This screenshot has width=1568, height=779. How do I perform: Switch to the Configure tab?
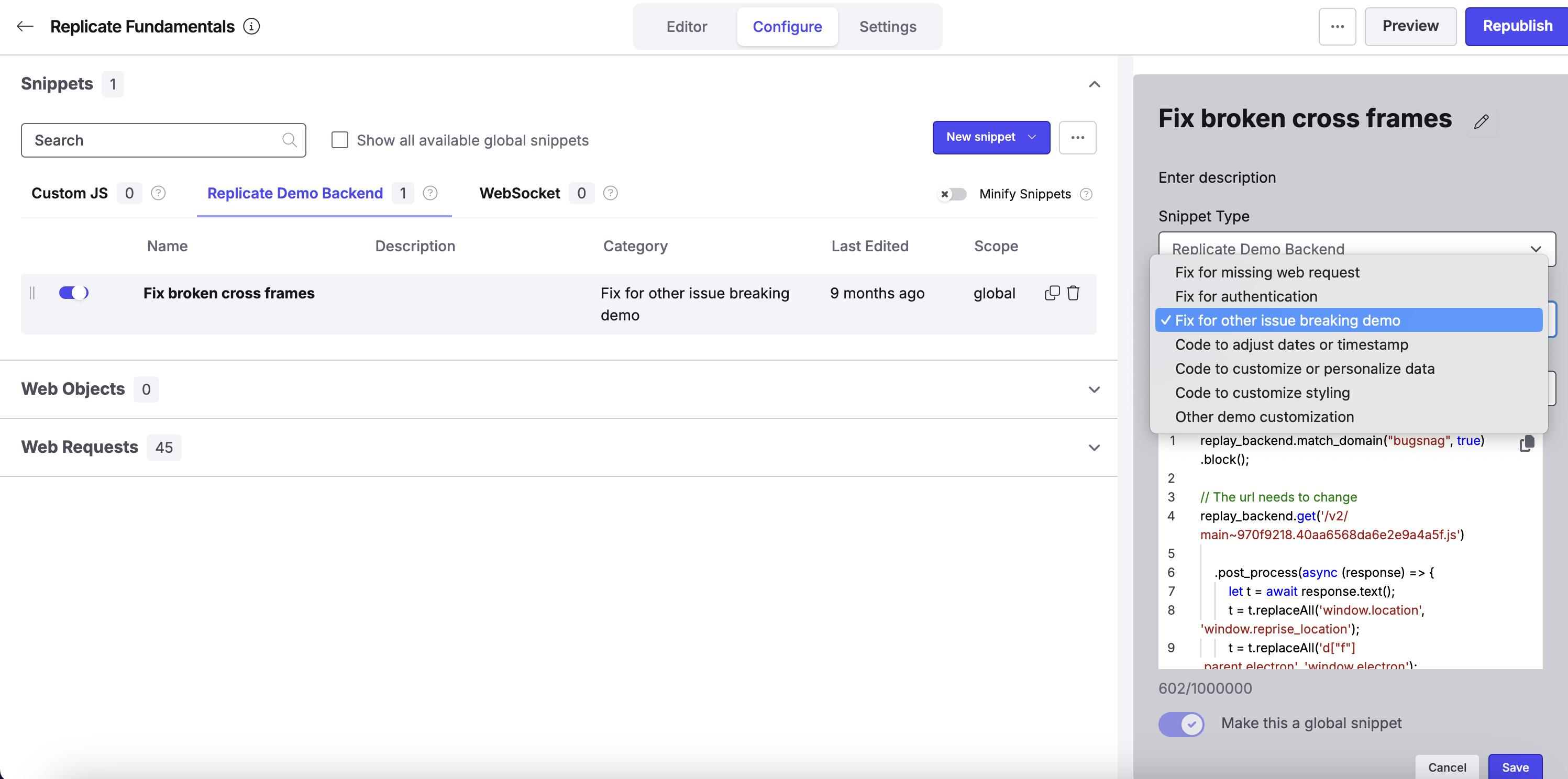point(787,27)
